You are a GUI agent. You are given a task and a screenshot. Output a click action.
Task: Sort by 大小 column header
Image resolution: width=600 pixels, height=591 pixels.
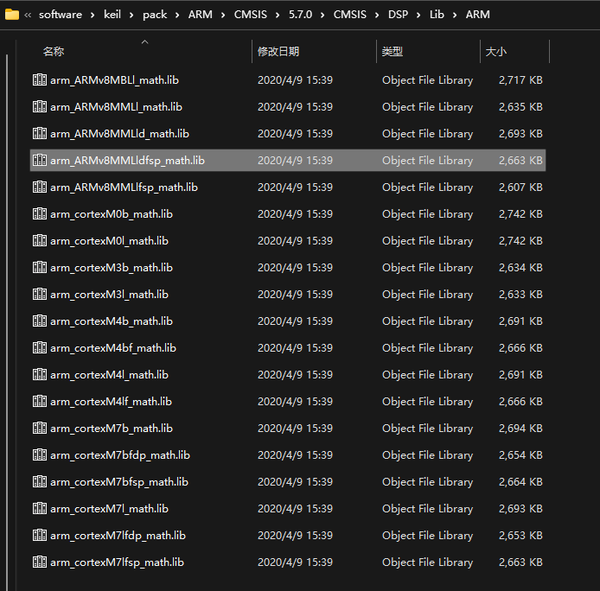(x=496, y=51)
